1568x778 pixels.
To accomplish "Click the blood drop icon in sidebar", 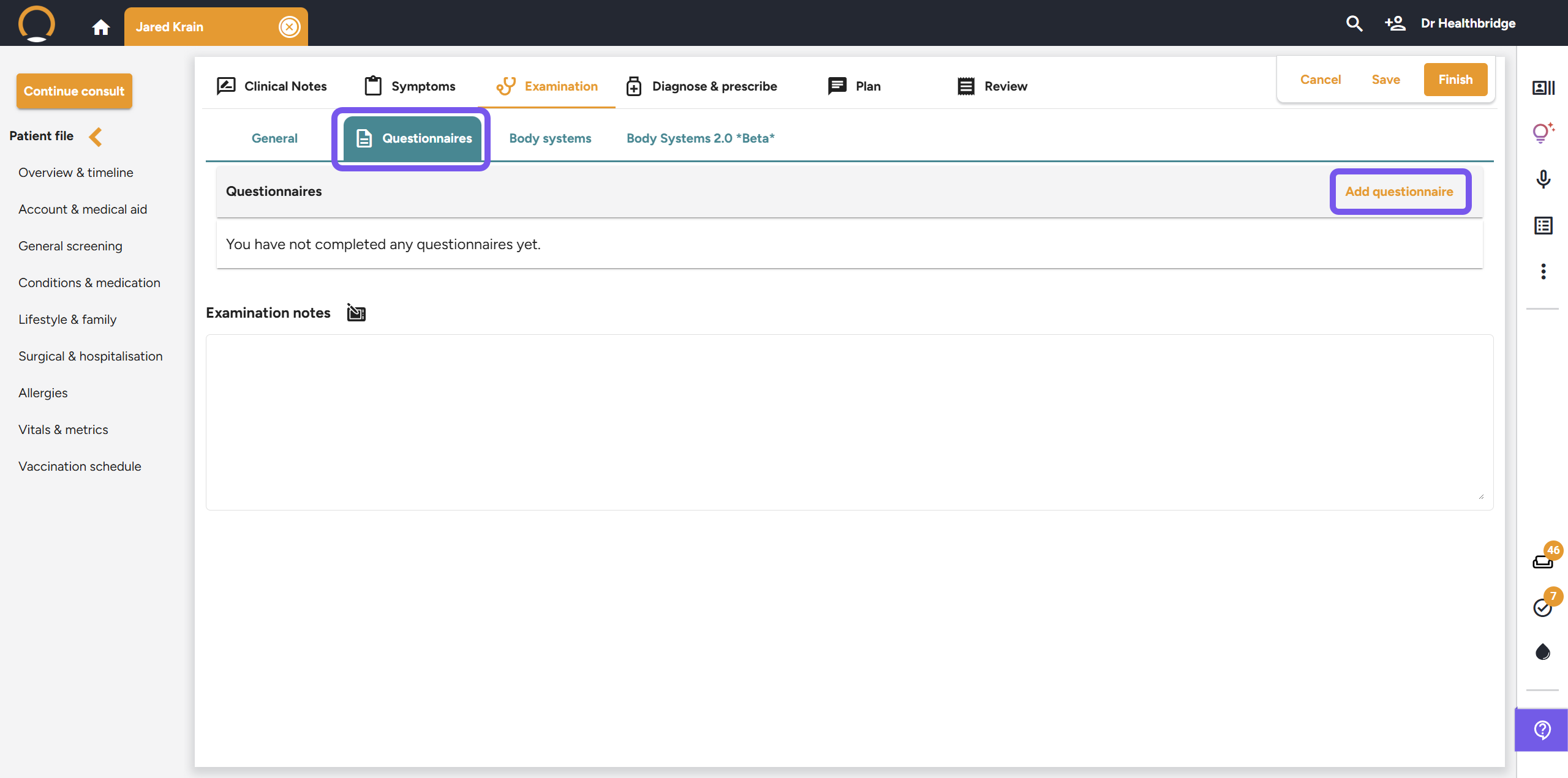I will 1542,652.
